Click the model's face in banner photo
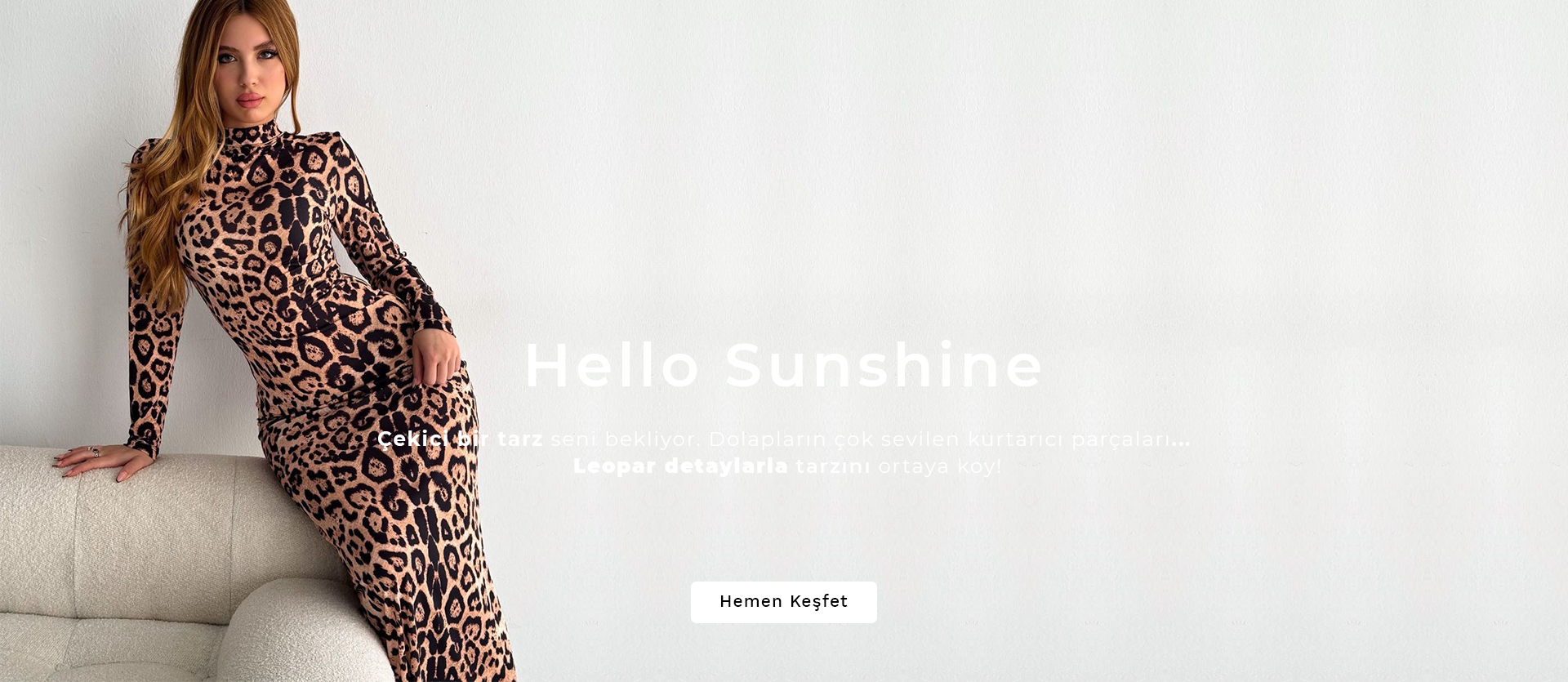 tap(249, 61)
